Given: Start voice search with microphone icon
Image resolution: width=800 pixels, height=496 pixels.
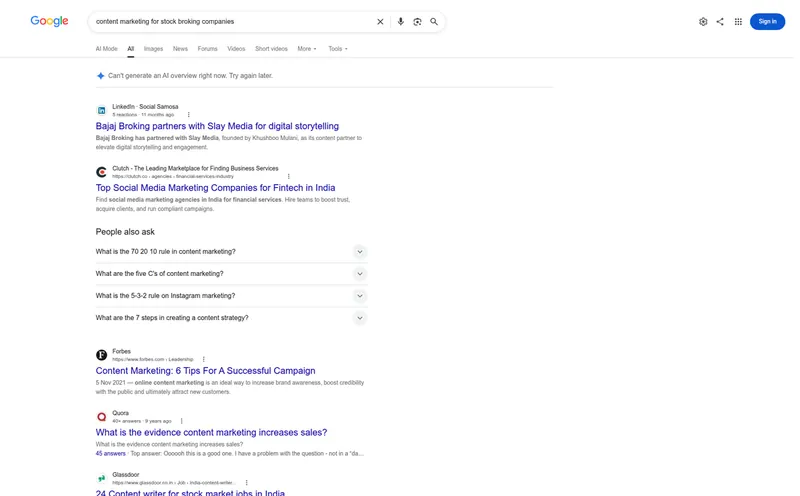Looking at the screenshot, I should click(401, 21).
